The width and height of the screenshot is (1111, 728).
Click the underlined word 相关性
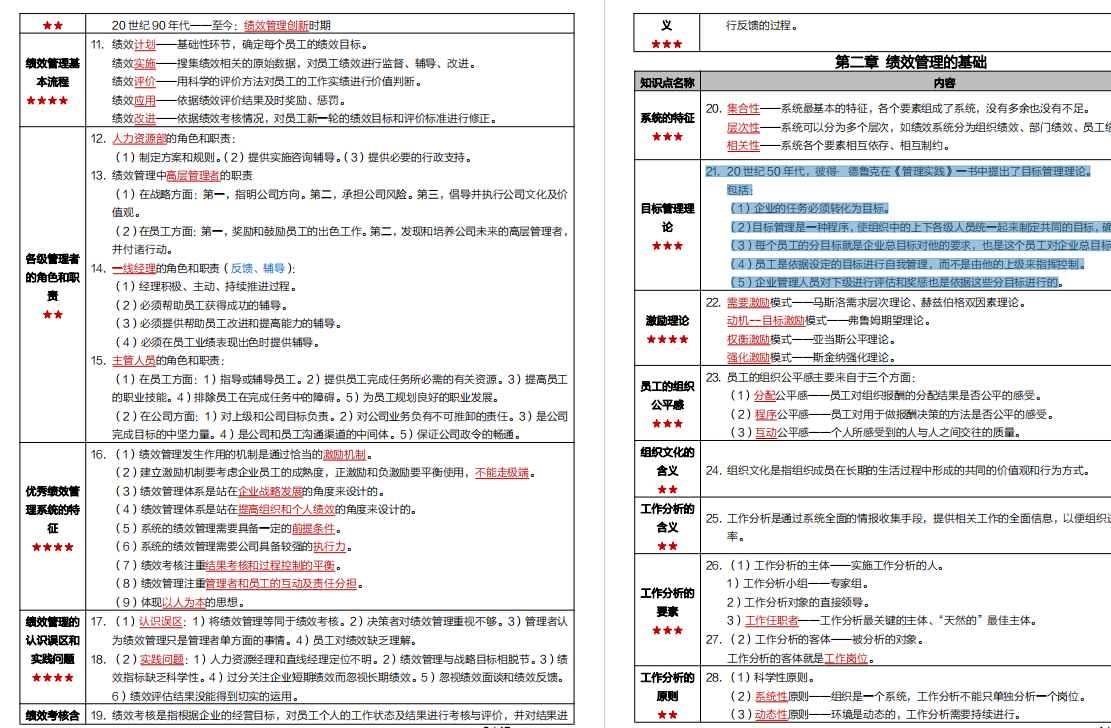coord(743,146)
